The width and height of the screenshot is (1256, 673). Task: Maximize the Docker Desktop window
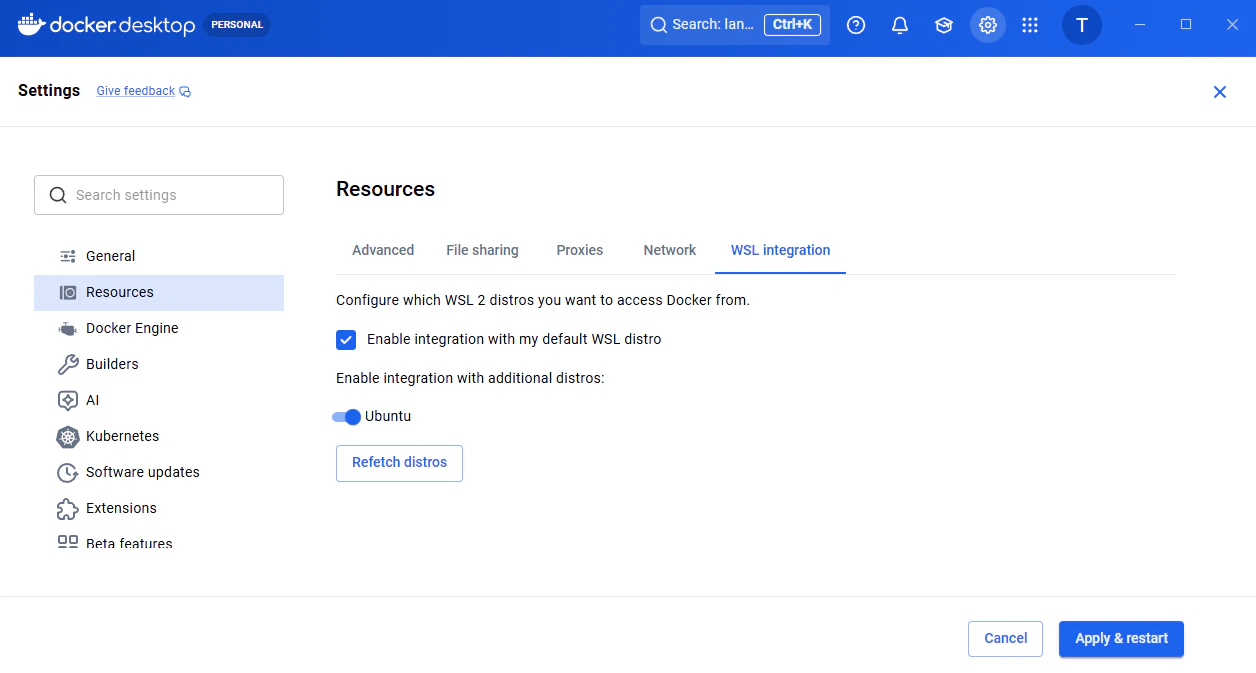point(1186,25)
